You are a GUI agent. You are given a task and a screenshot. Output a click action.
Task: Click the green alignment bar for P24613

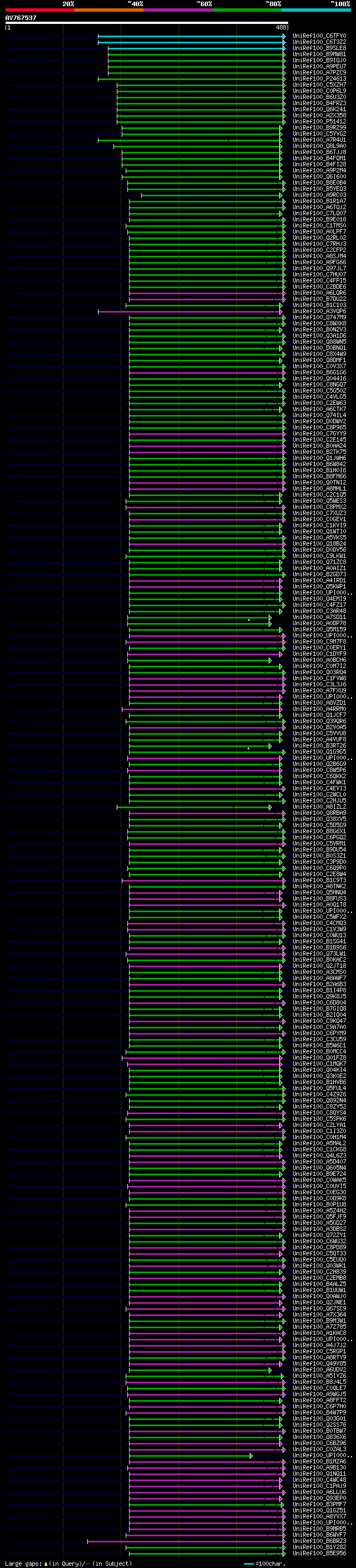(192, 78)
